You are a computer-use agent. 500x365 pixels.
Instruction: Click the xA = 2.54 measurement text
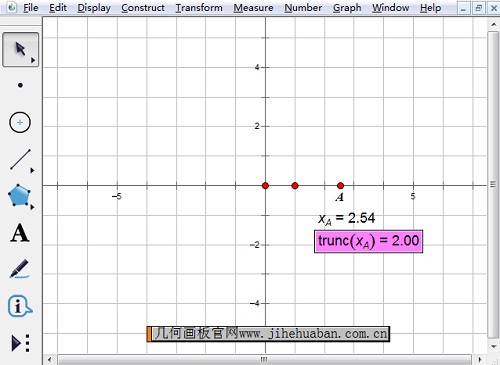click(x=347, y=219)
